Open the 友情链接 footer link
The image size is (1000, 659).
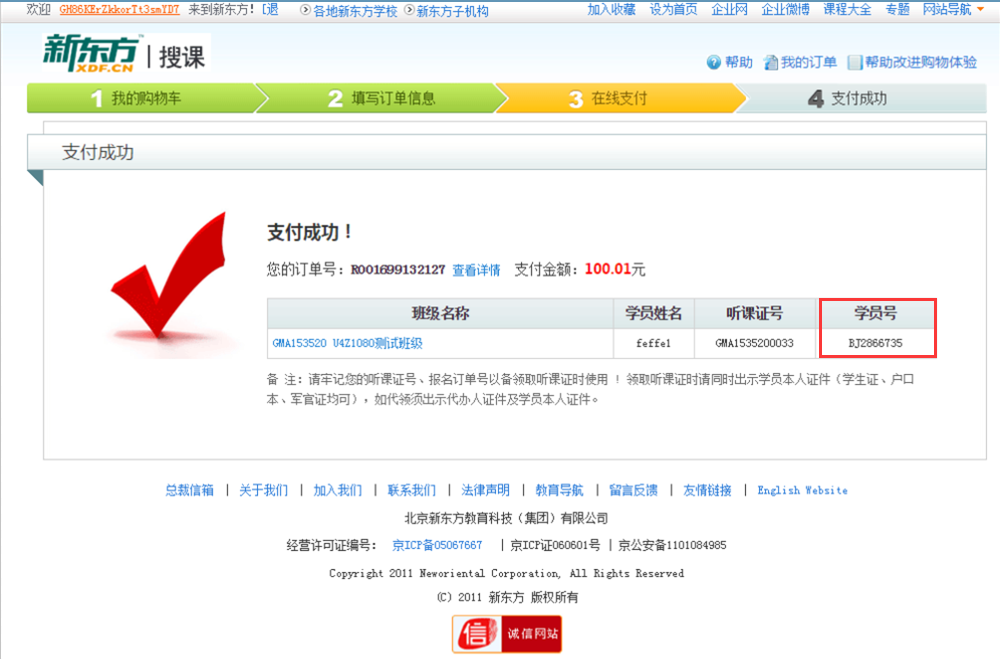coord(707,490)
